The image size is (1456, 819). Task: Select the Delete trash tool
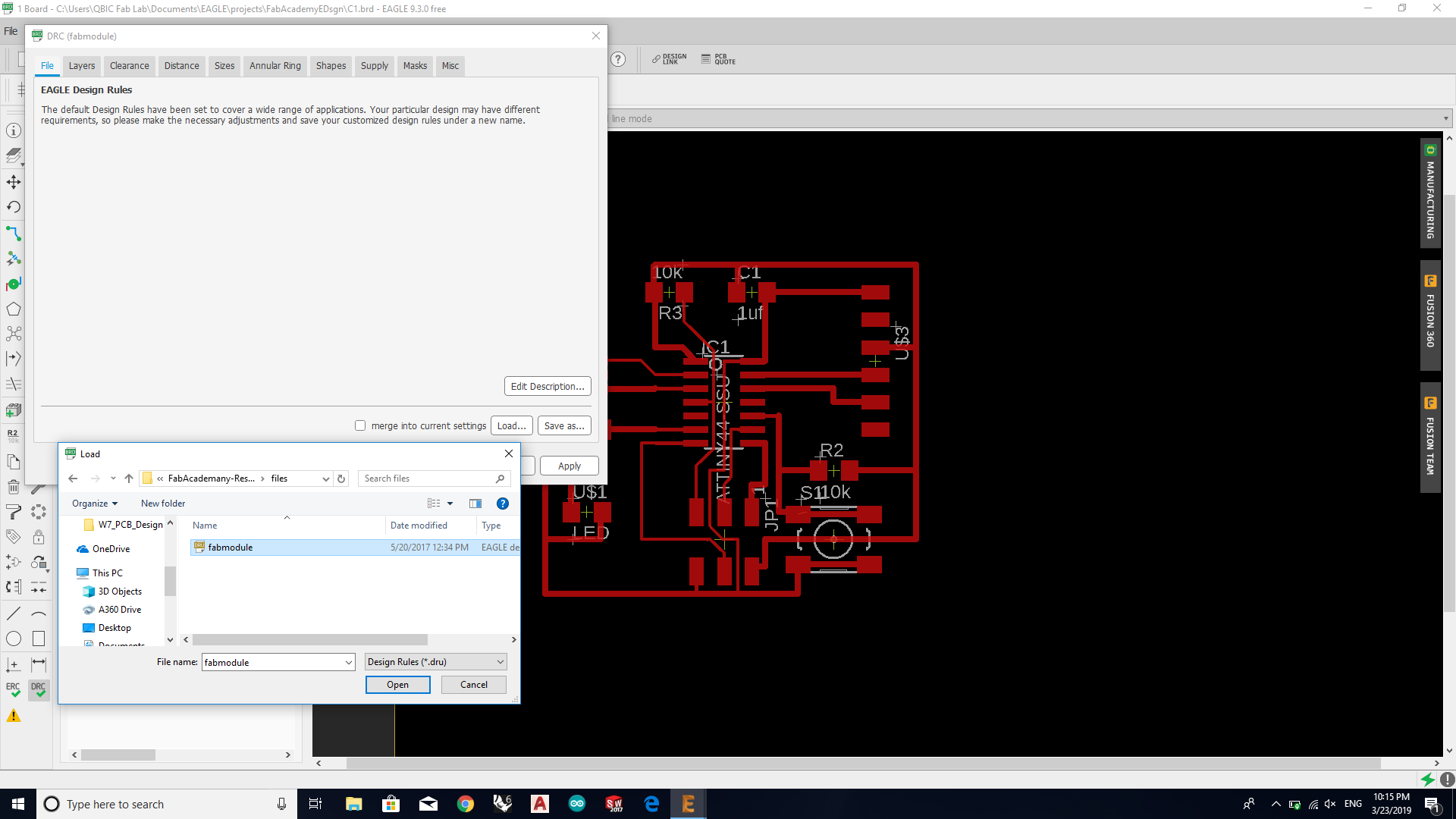point(14,487)
